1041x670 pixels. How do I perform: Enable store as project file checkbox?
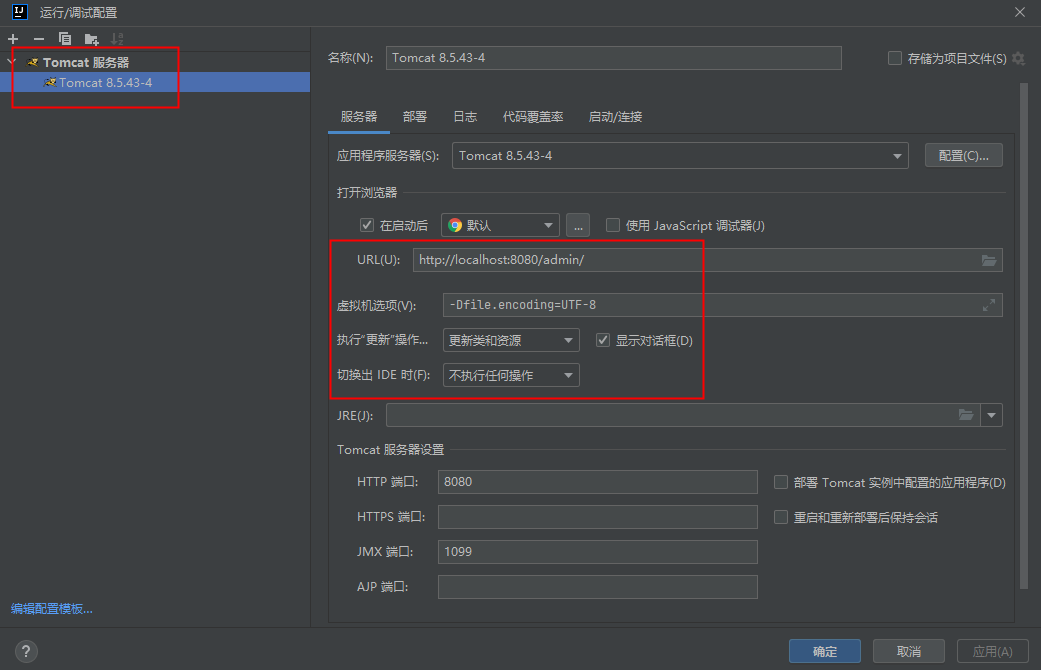click(895, 58)
